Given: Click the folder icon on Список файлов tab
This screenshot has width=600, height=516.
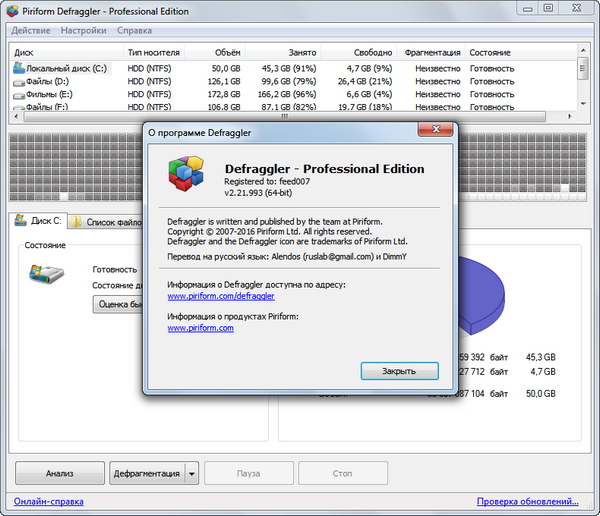Looking at the screenshot, I should 76,222.
